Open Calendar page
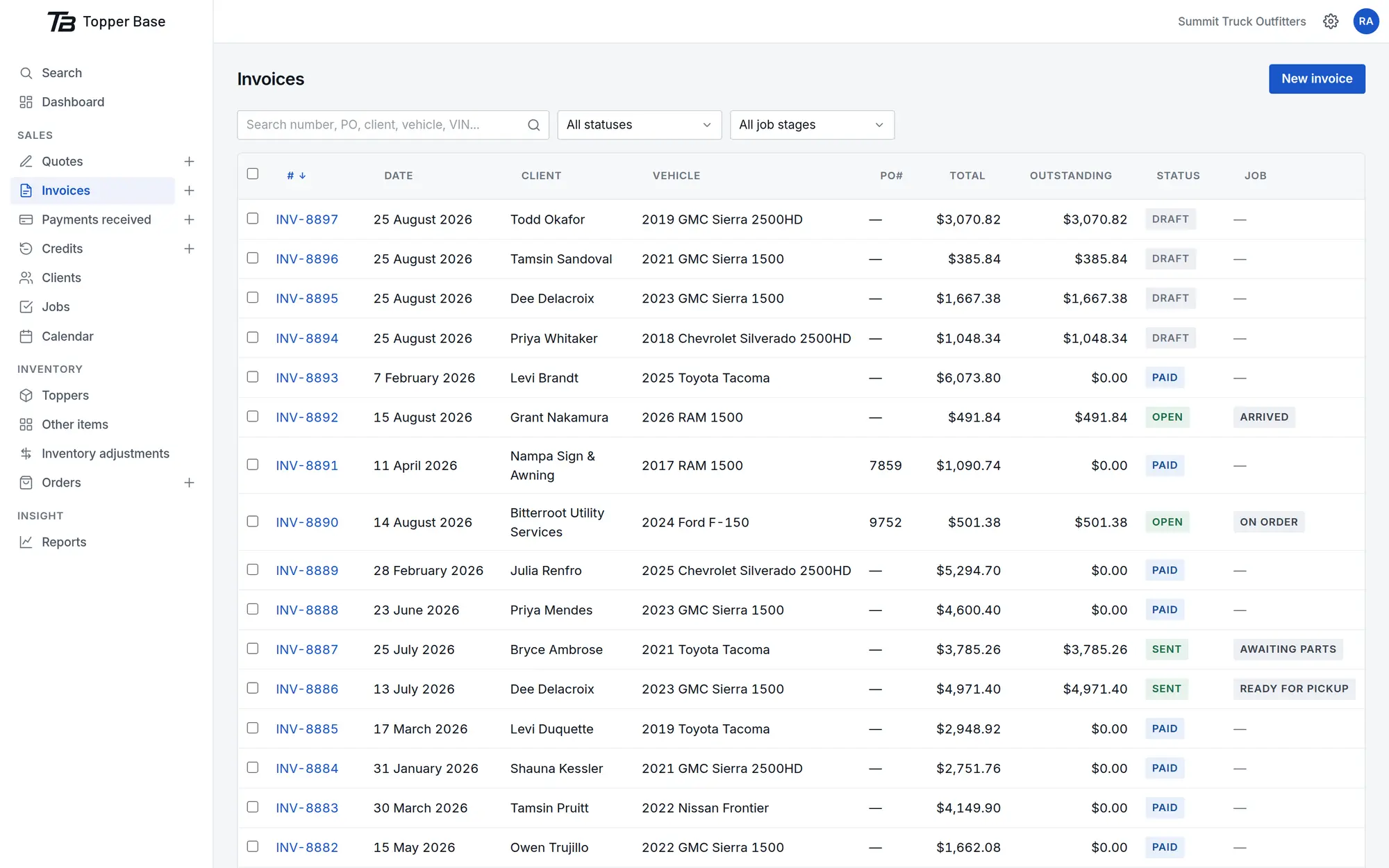This screenshot has height=868, width=1389. click(x=67, y=336)
